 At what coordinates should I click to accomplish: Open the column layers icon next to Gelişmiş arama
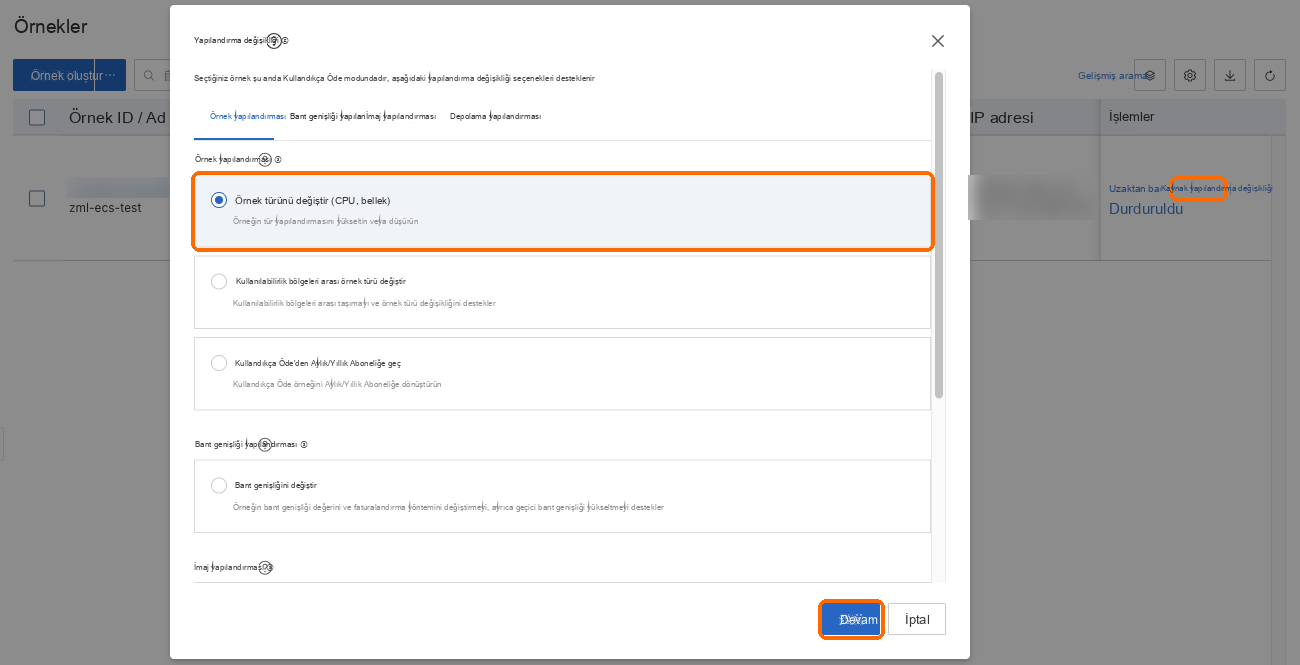click(1150, 75)
